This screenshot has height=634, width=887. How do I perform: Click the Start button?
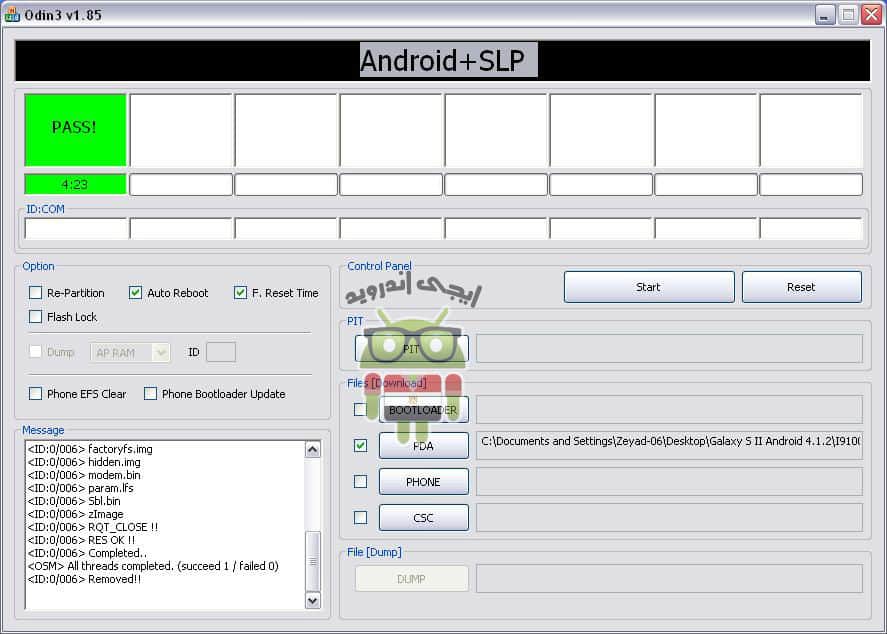coord(649,287)
